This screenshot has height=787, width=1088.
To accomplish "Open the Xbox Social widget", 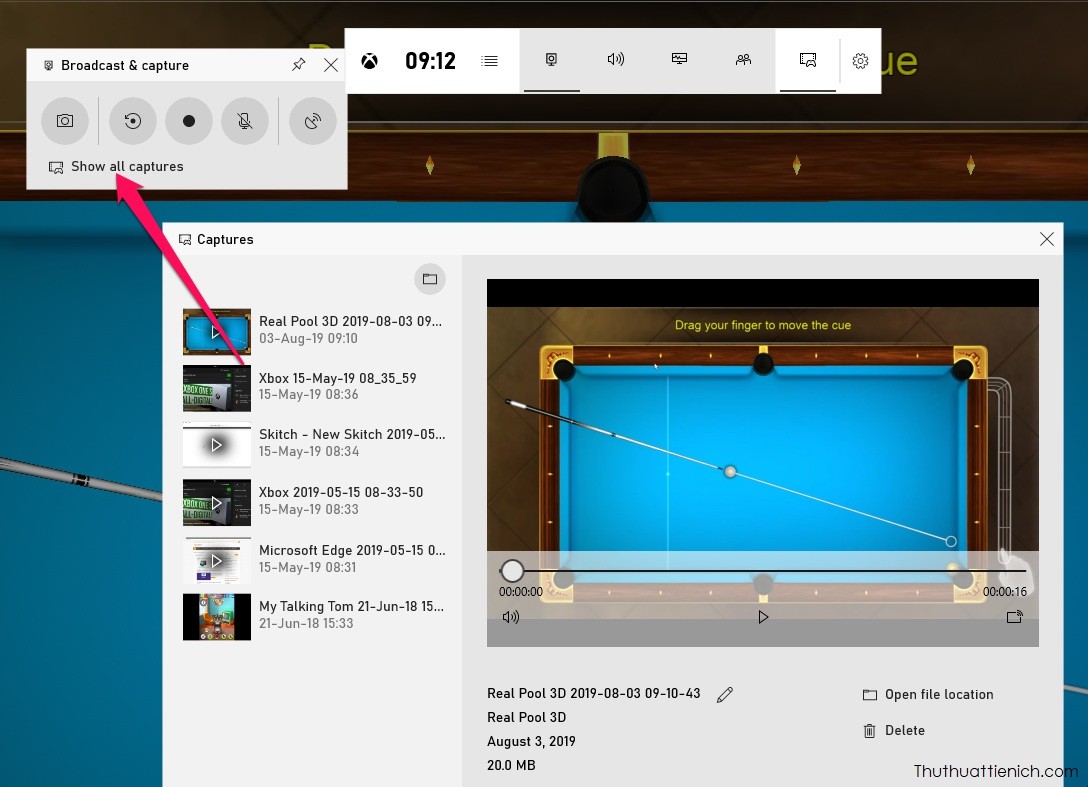I will point(743,60).
